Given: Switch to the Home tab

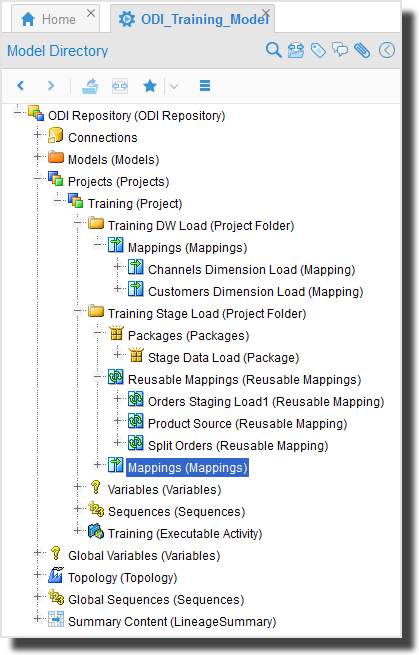Looking at the screenshot, I should point(56,19).
